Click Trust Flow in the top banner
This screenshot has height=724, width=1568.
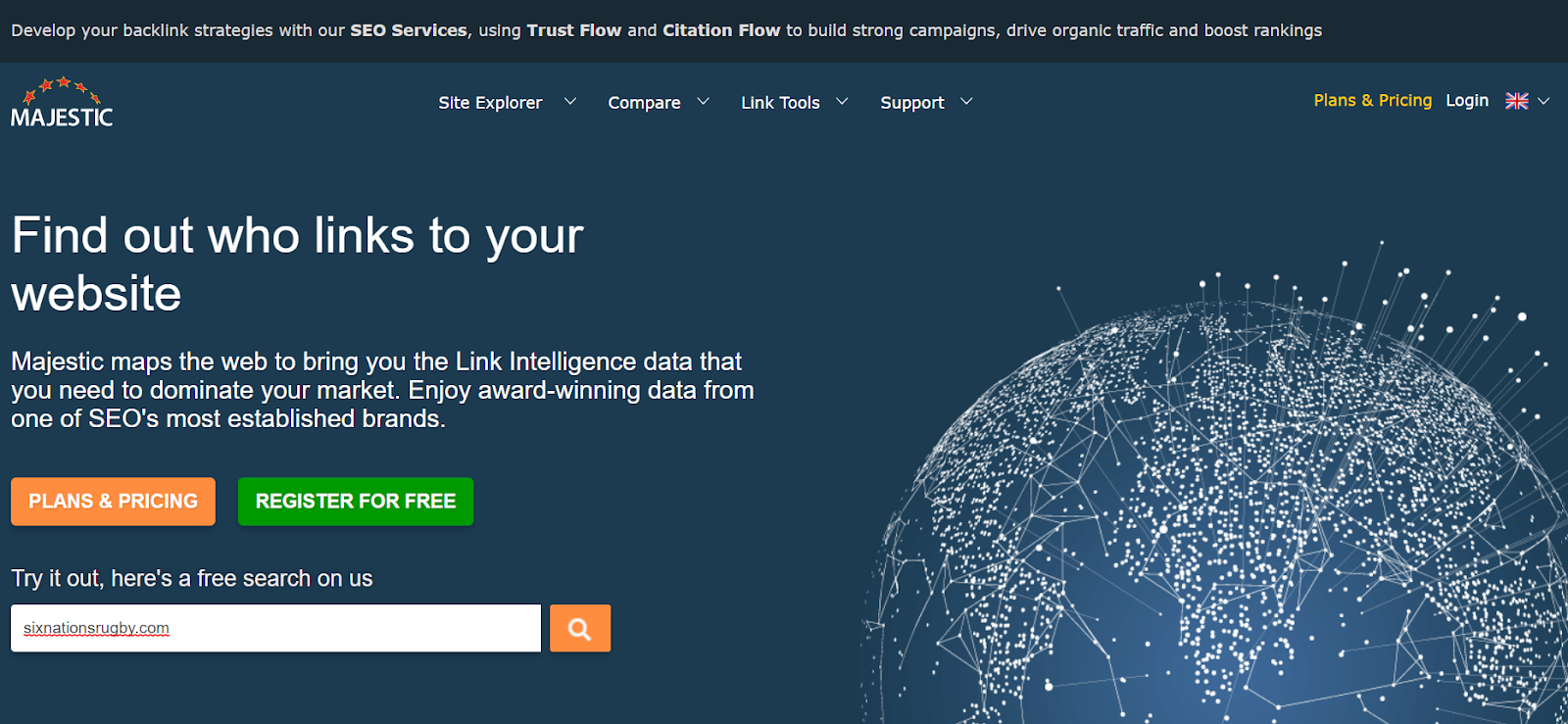[574, 30]
